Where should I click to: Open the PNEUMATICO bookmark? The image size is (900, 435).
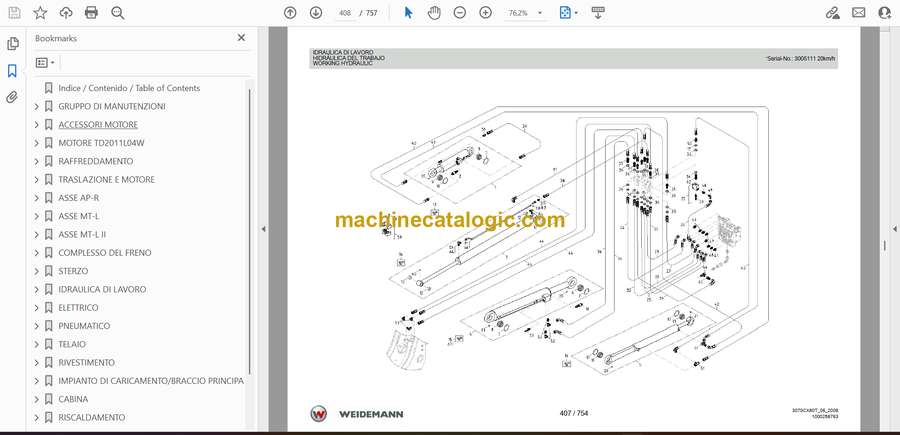tap(84, 326)
